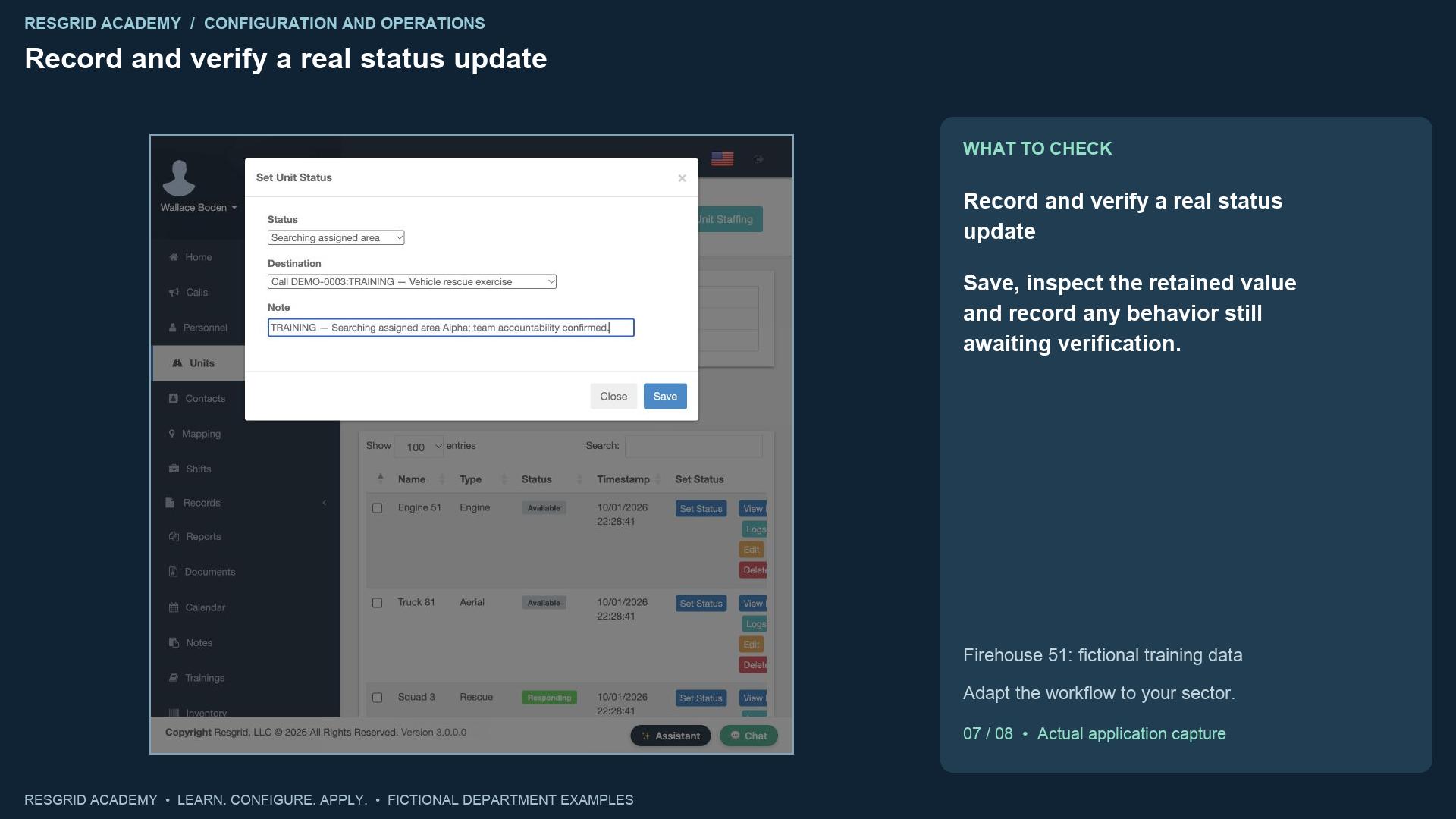Screen dimensions: 1456x819
Task: Click the Units truck icon
Action: click(177, 363)
